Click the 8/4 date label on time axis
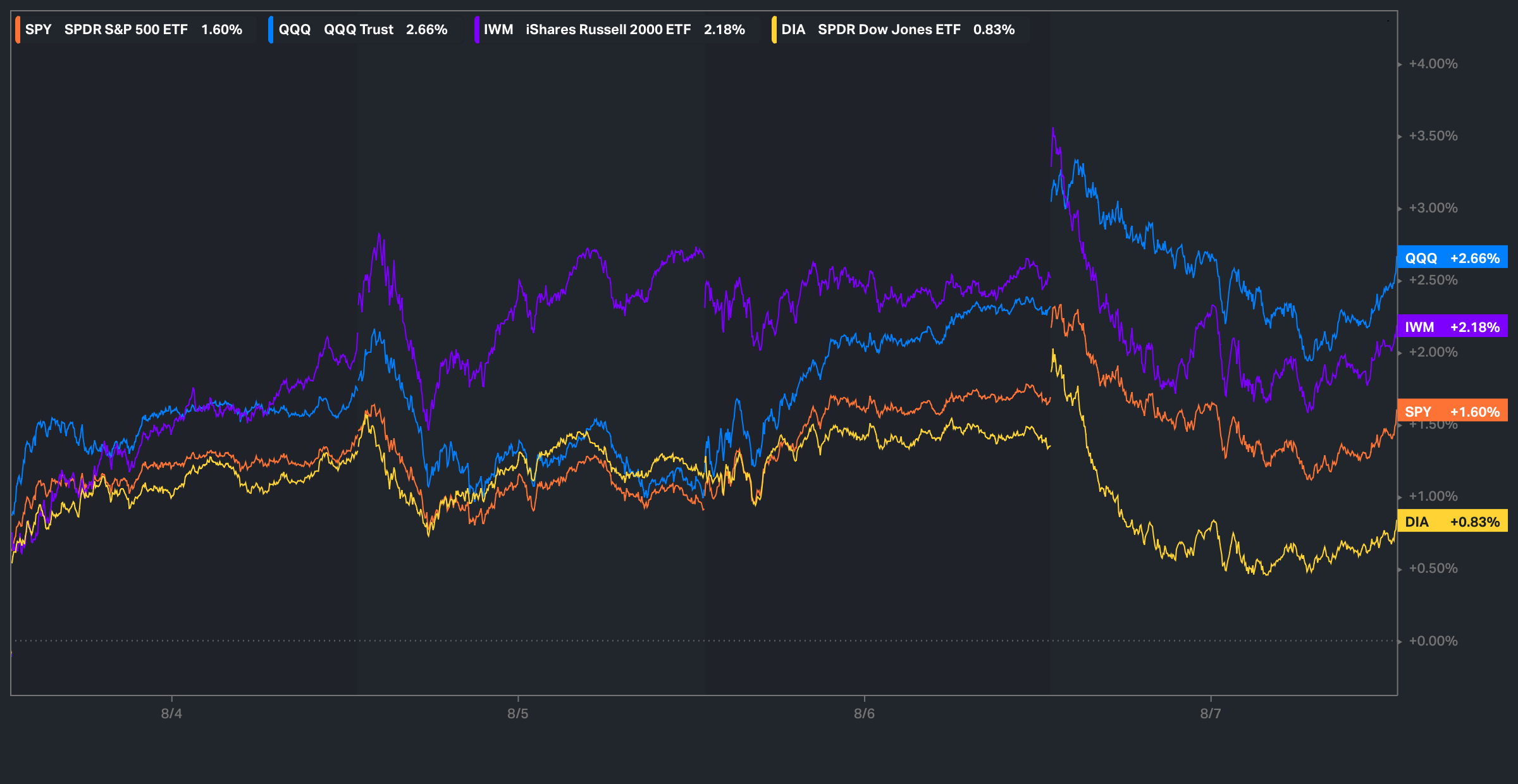Viewport: 1518px width, 784px height. 171,713
